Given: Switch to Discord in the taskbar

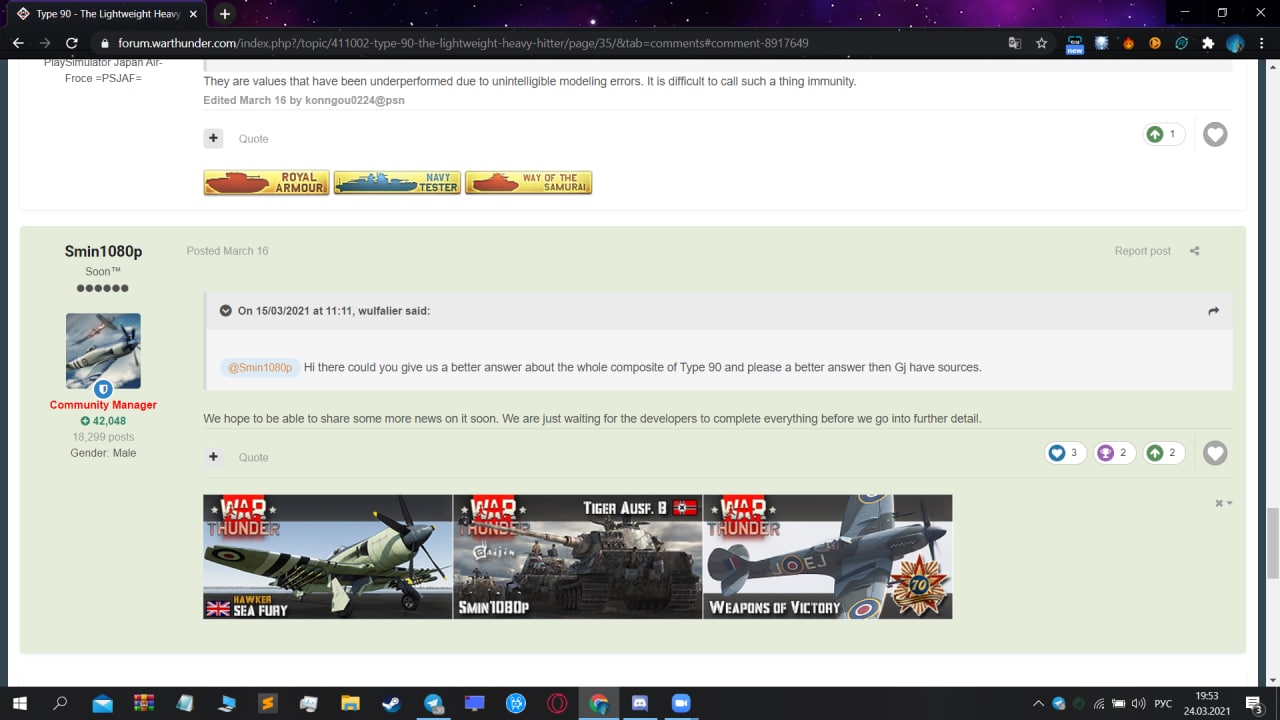Looking at the screenshot, I should point(640,703).
